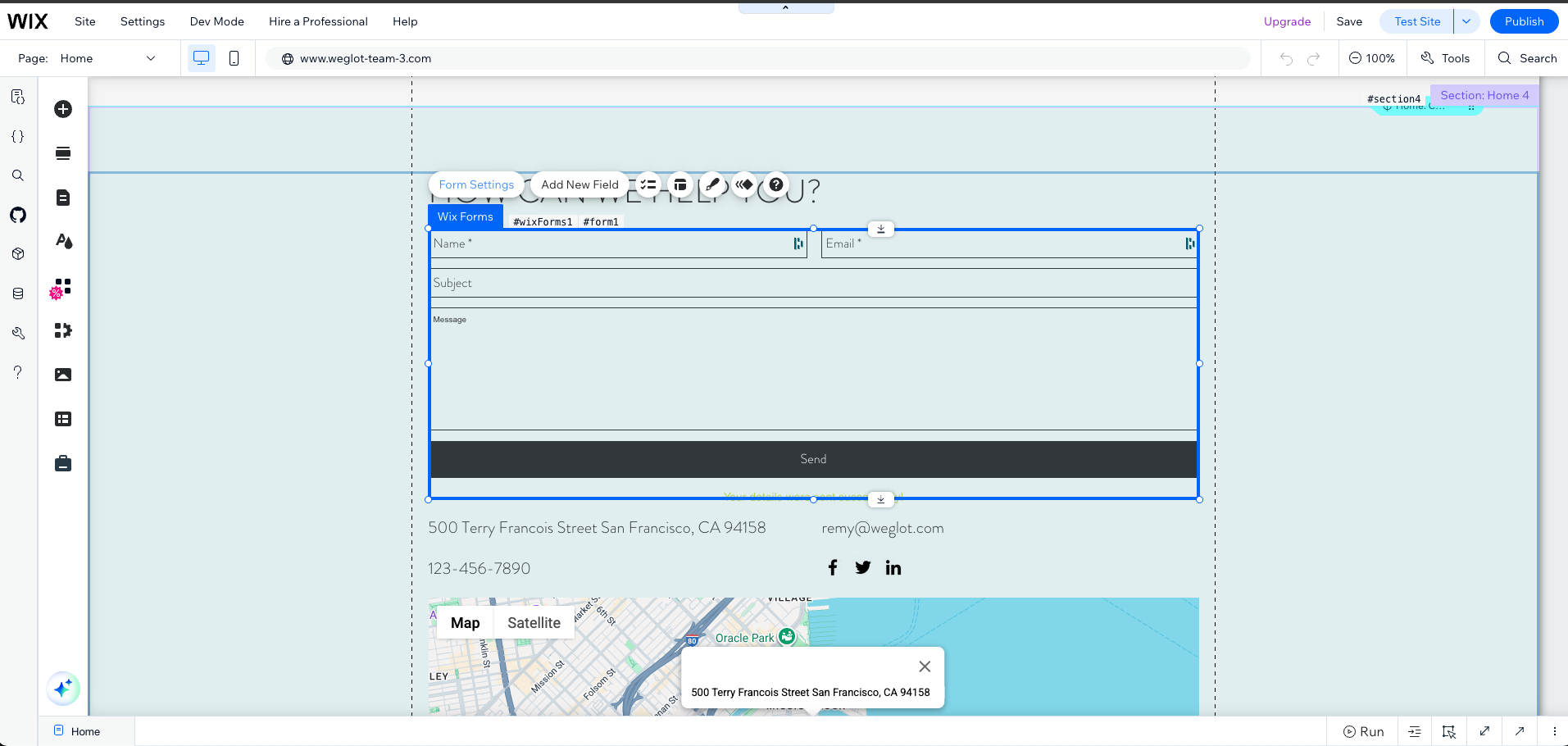Image resolution: width=1568 pixels, height=746 pixels.
Task: Switch to desktop view editor
Action: (x=201, y=58)
